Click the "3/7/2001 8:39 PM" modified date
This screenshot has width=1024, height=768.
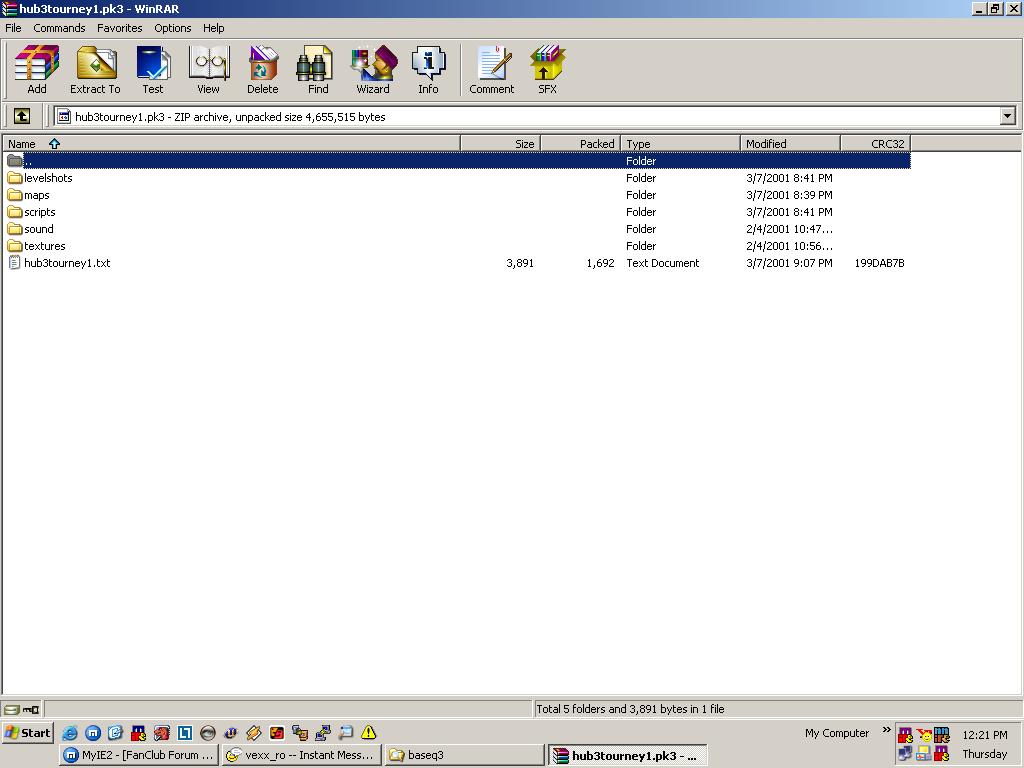(x=789, y=195)
